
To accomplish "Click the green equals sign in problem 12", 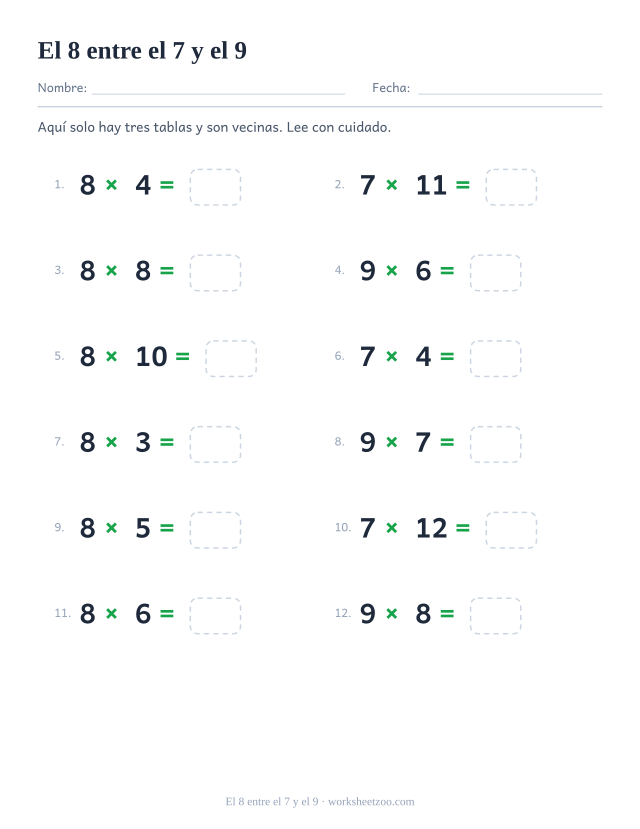I will coord(447,613).
